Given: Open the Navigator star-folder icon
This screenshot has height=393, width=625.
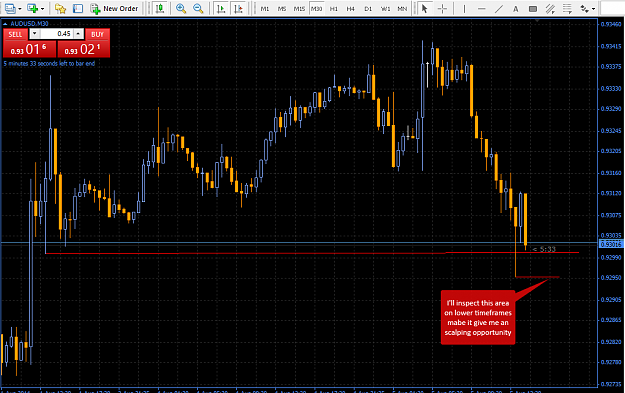Looking at the screenshot, I should 60,8.
